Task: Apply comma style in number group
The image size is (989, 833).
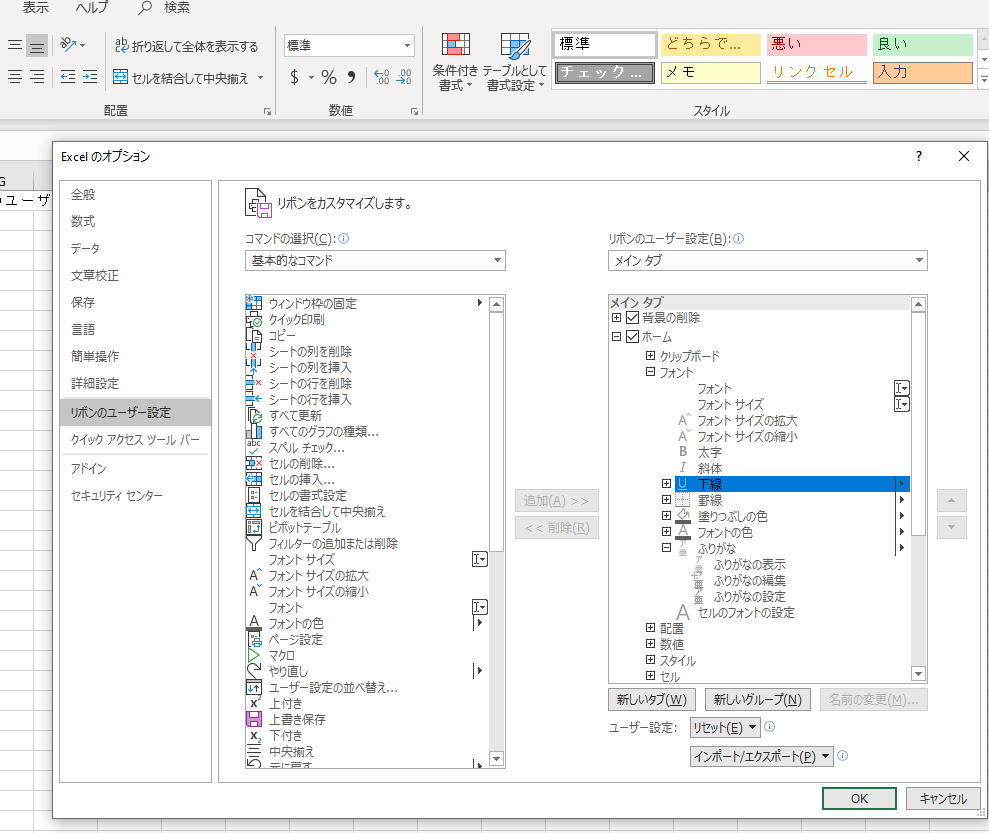Action: 351,77
